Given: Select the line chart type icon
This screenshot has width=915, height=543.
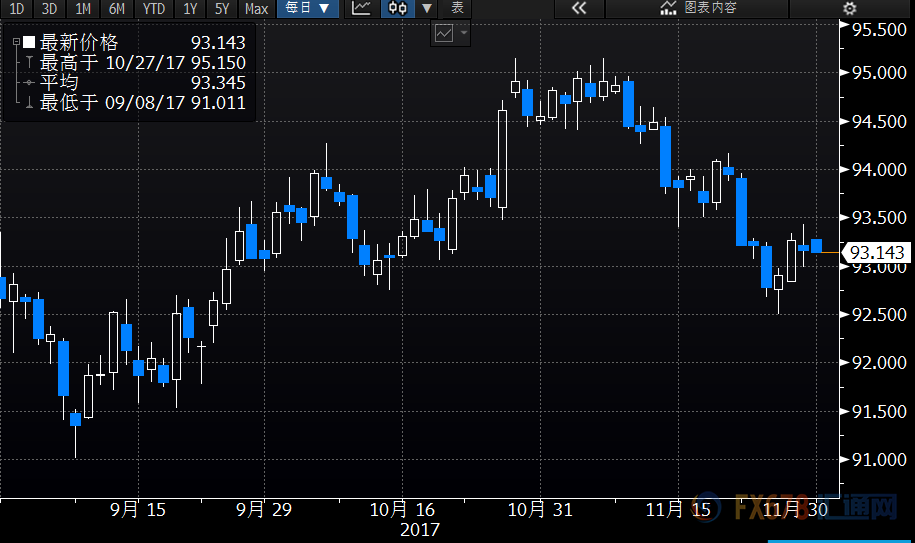Looking at the screenshot, I should [362, 9].
